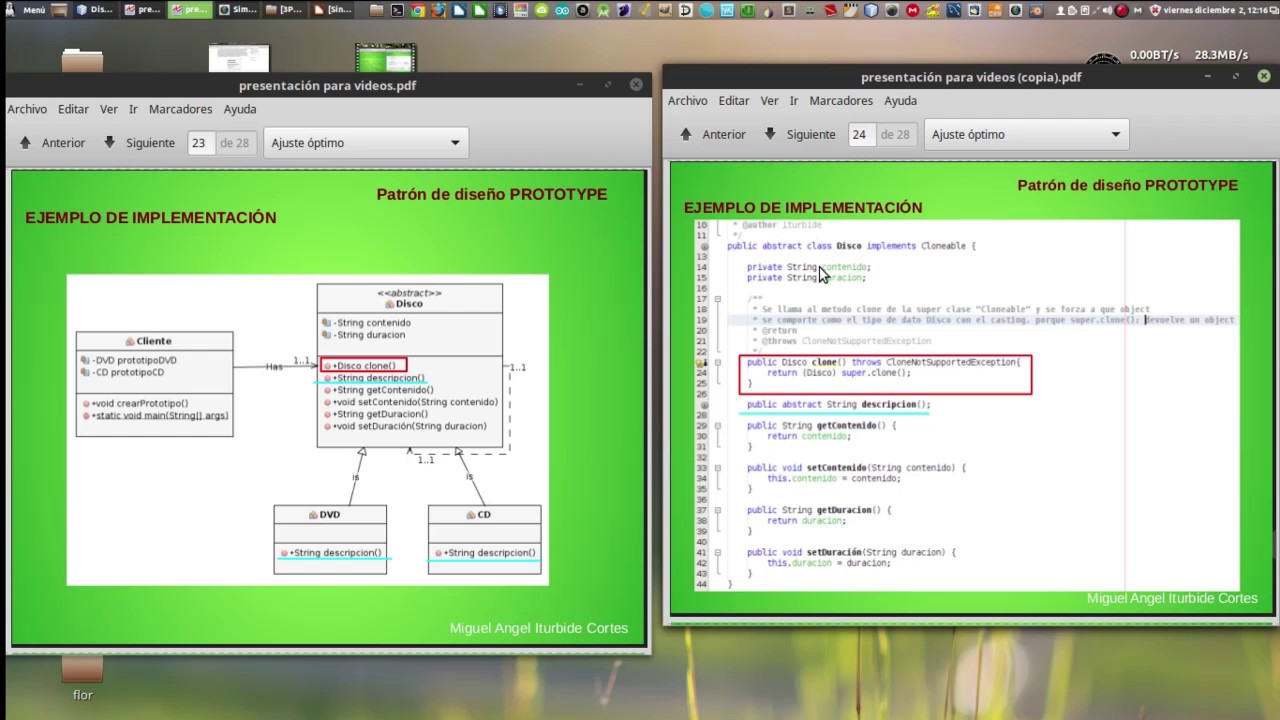Open Ayuda menu in left window

click(x=240, y=109)
